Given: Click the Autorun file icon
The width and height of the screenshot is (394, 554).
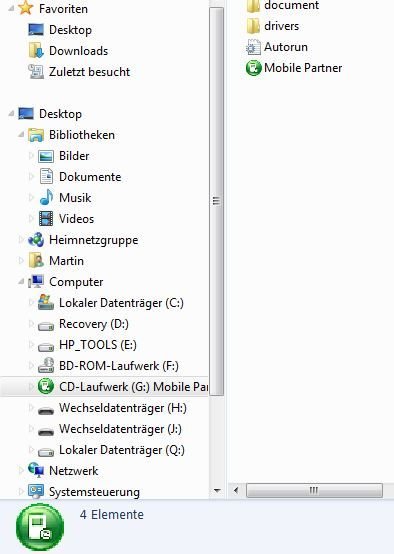Looking at the screenshot, I should click(x=253, y=47).
